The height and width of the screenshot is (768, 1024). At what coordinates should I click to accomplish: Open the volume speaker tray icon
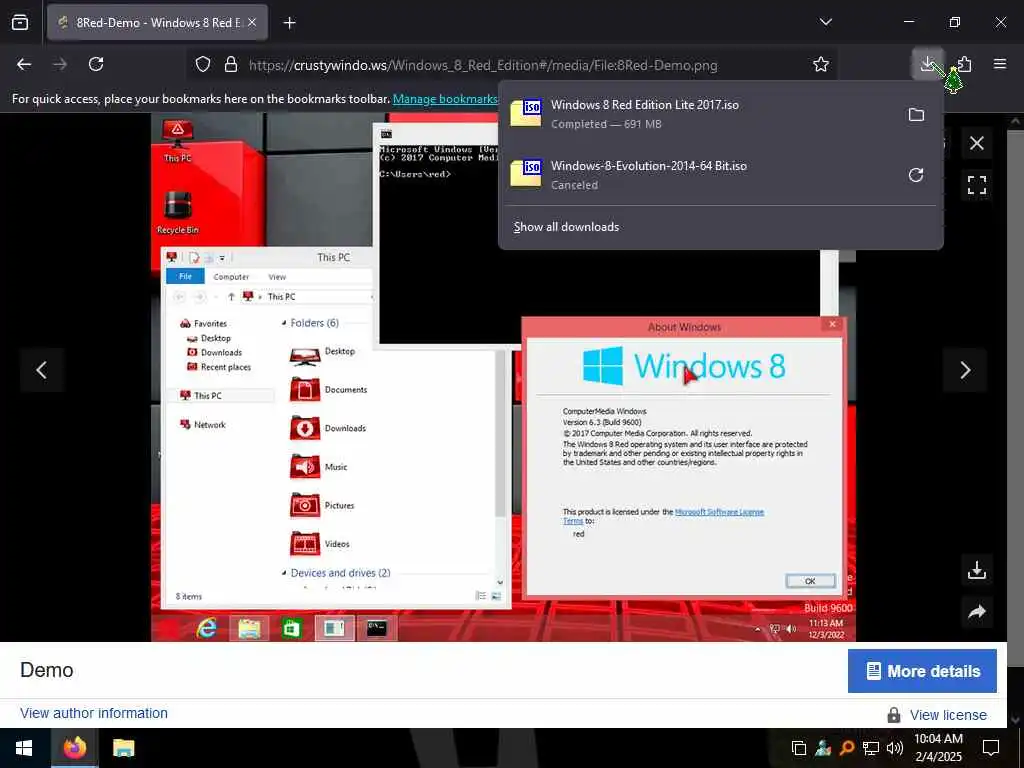coord(895,748)
